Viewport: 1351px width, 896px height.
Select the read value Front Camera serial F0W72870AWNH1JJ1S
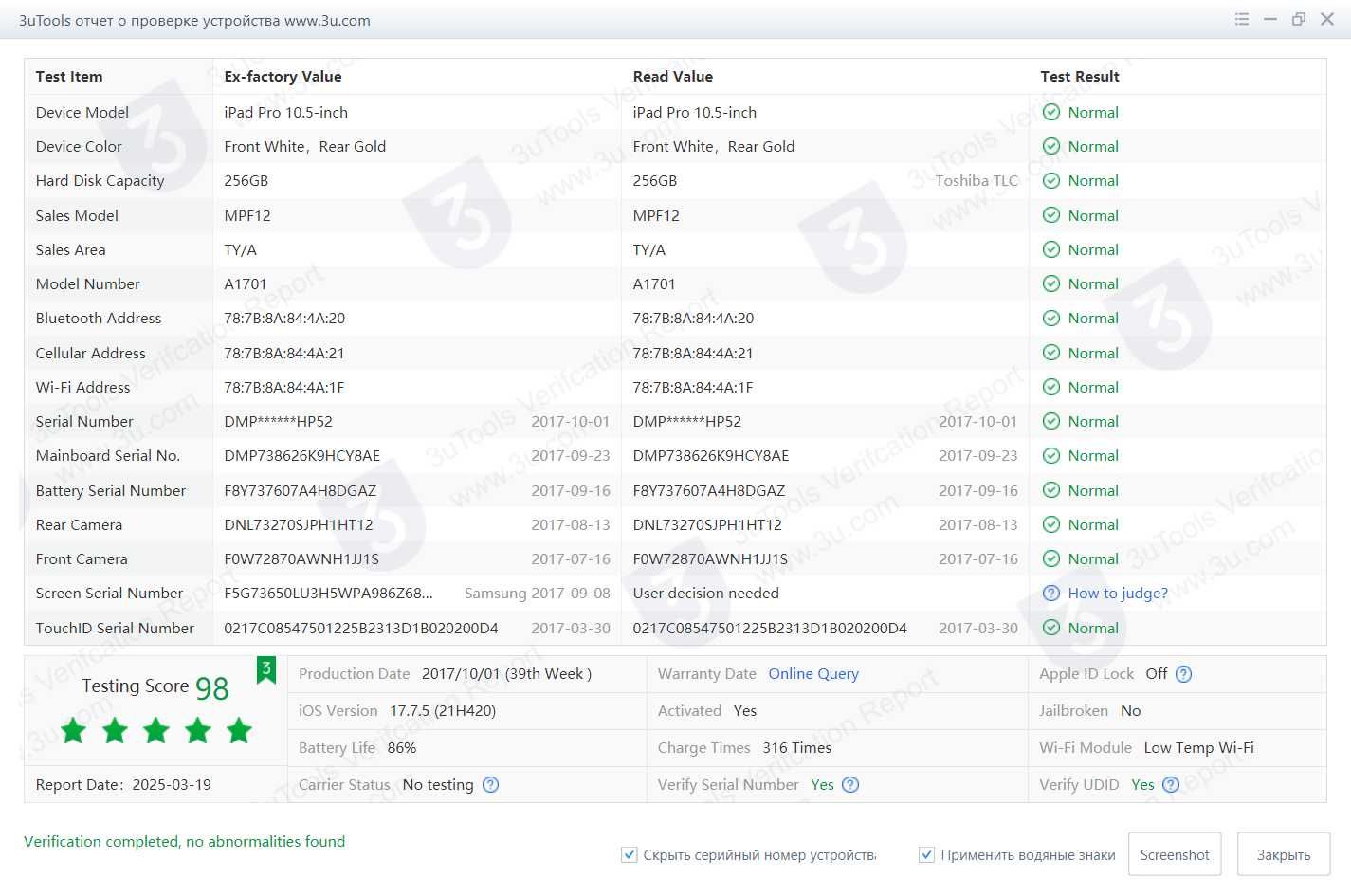[710, 558]
